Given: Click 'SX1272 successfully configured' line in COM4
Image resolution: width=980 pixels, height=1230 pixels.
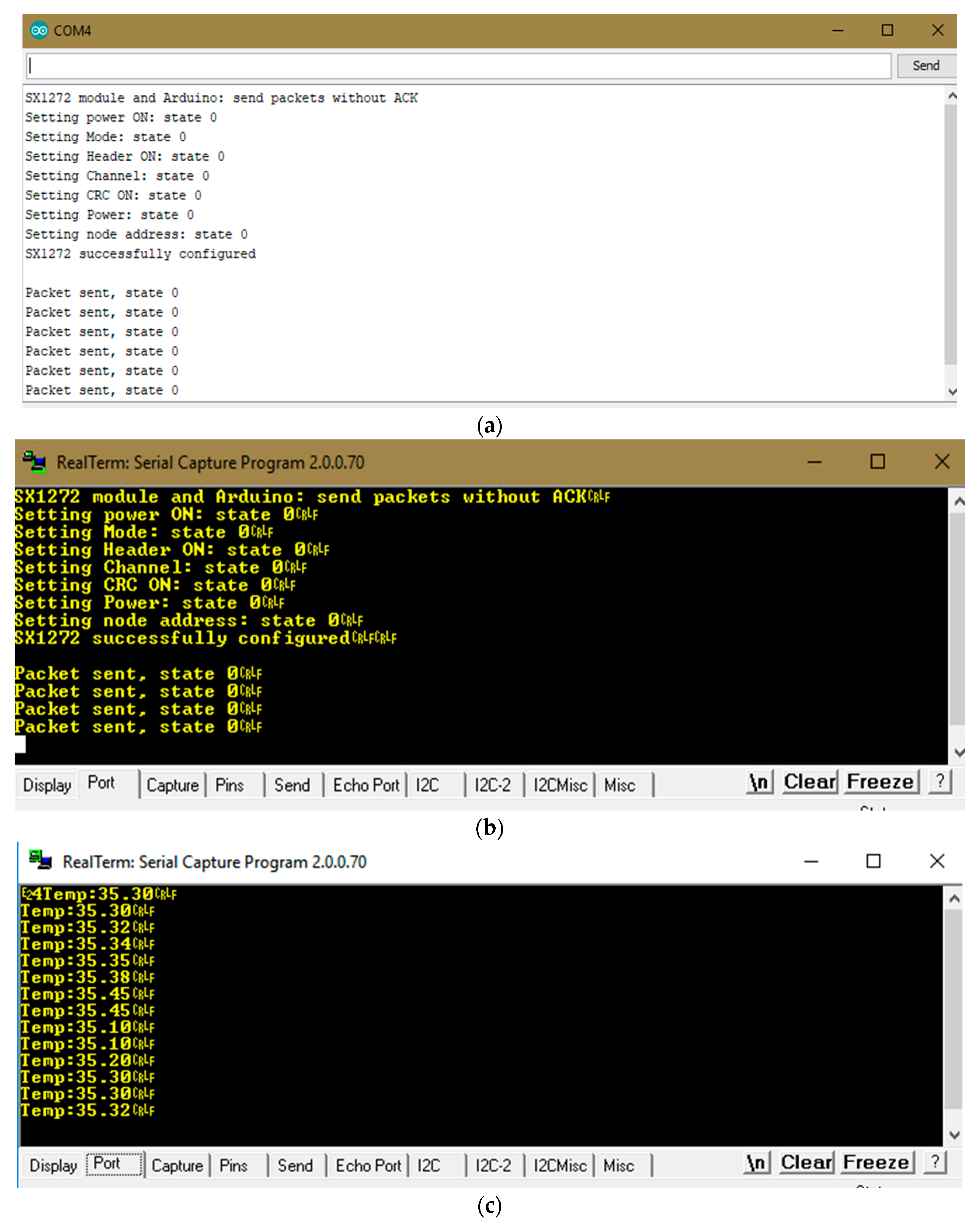Looking at the screenshot, I should tap(140, 254).
